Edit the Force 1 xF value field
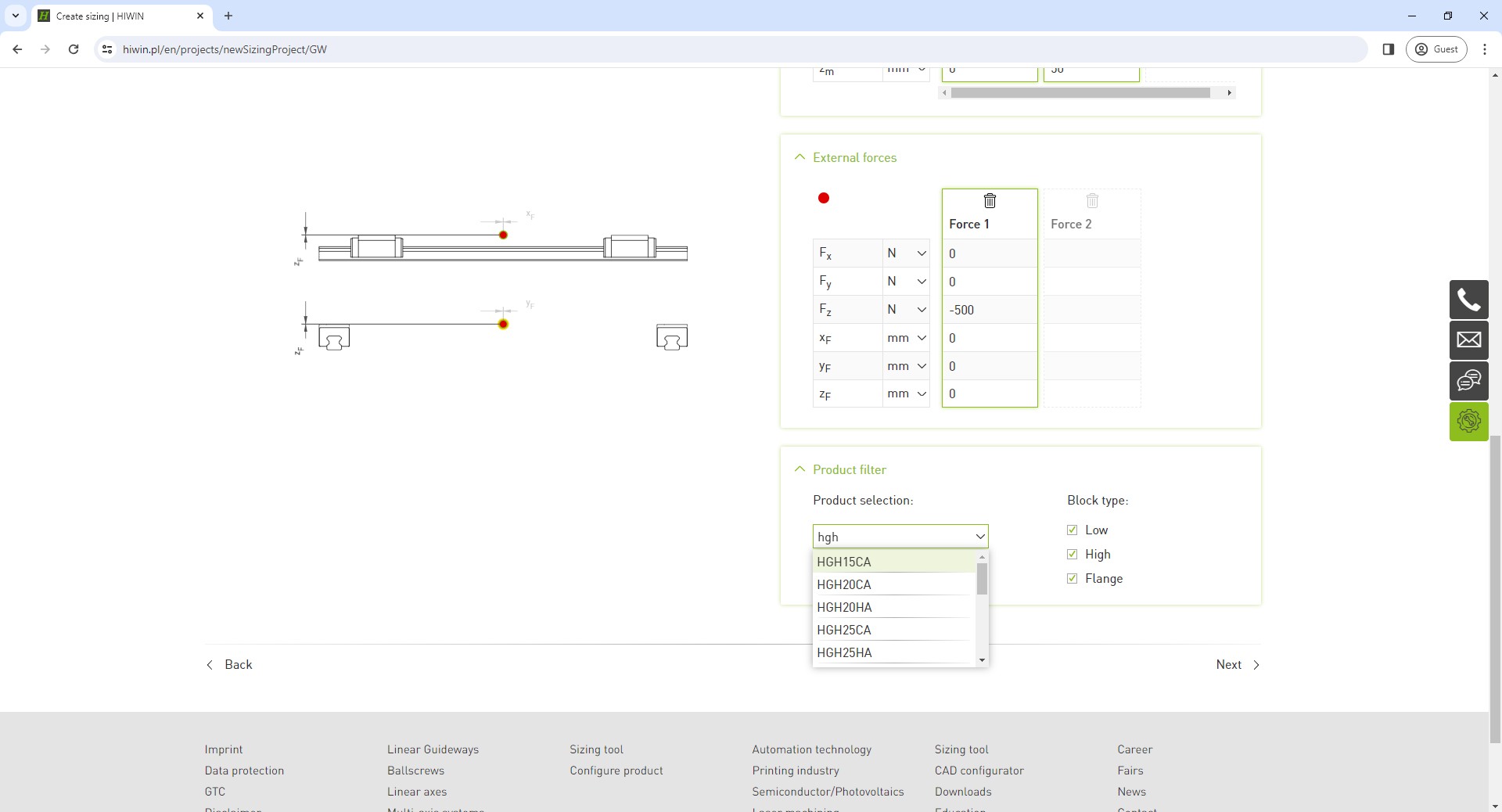This screenshot has height=812, width=1502. pyautogui.click(x=990, y=338)
